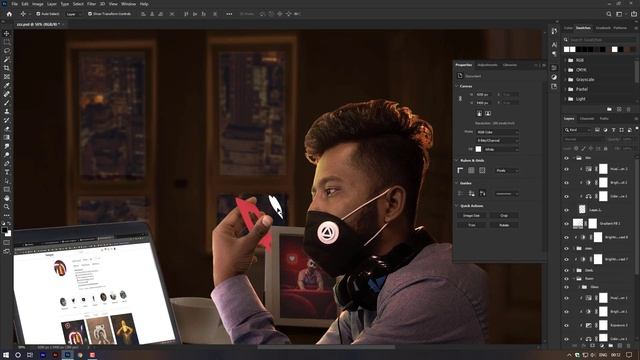Click the canvas Fill color swatch
Image resolution: width=640 pixels, height=360 pixels.
pyautogui.click(x=478, y=149)
